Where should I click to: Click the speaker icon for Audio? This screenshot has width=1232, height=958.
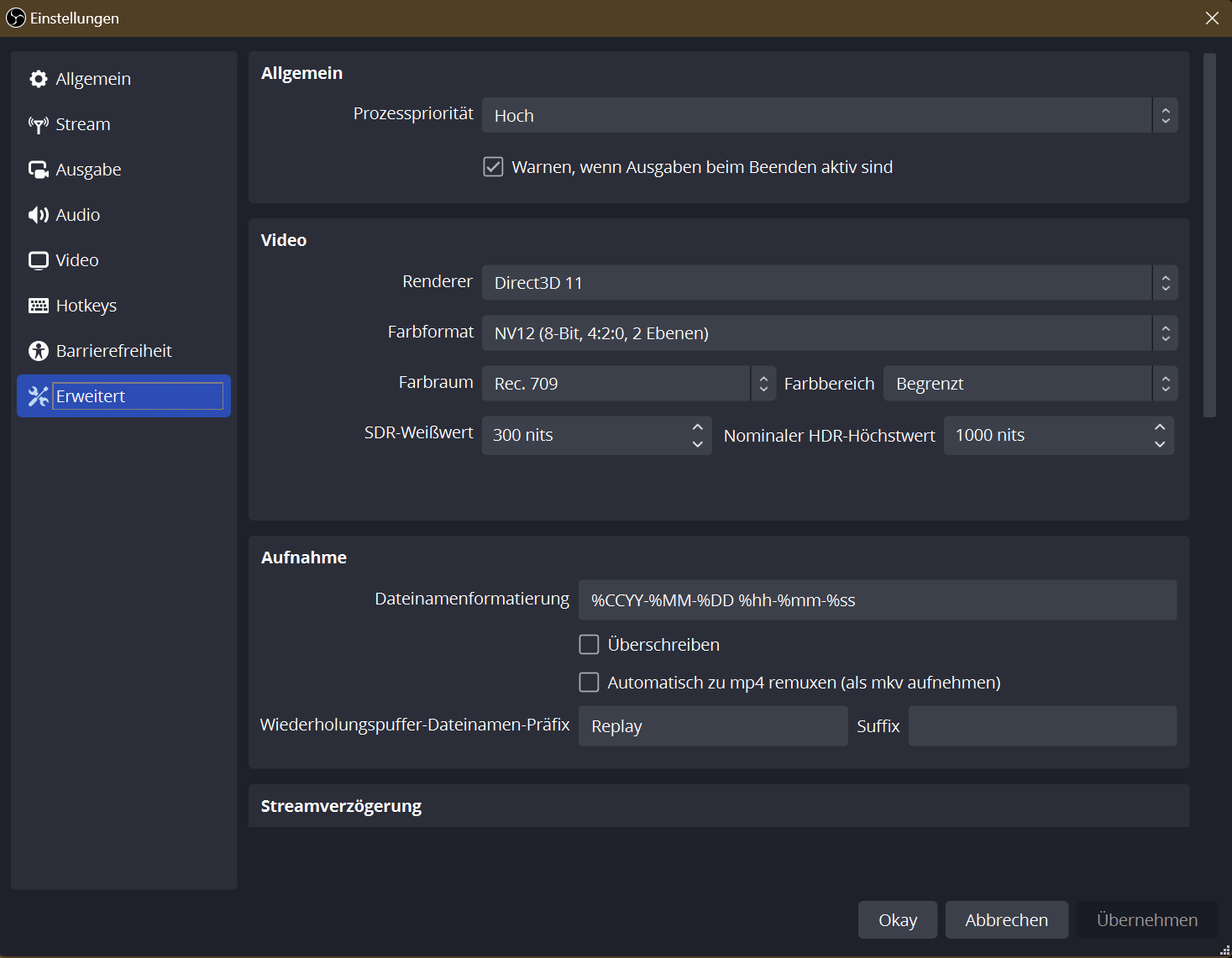pyautogui.click(x=39, y=215)
